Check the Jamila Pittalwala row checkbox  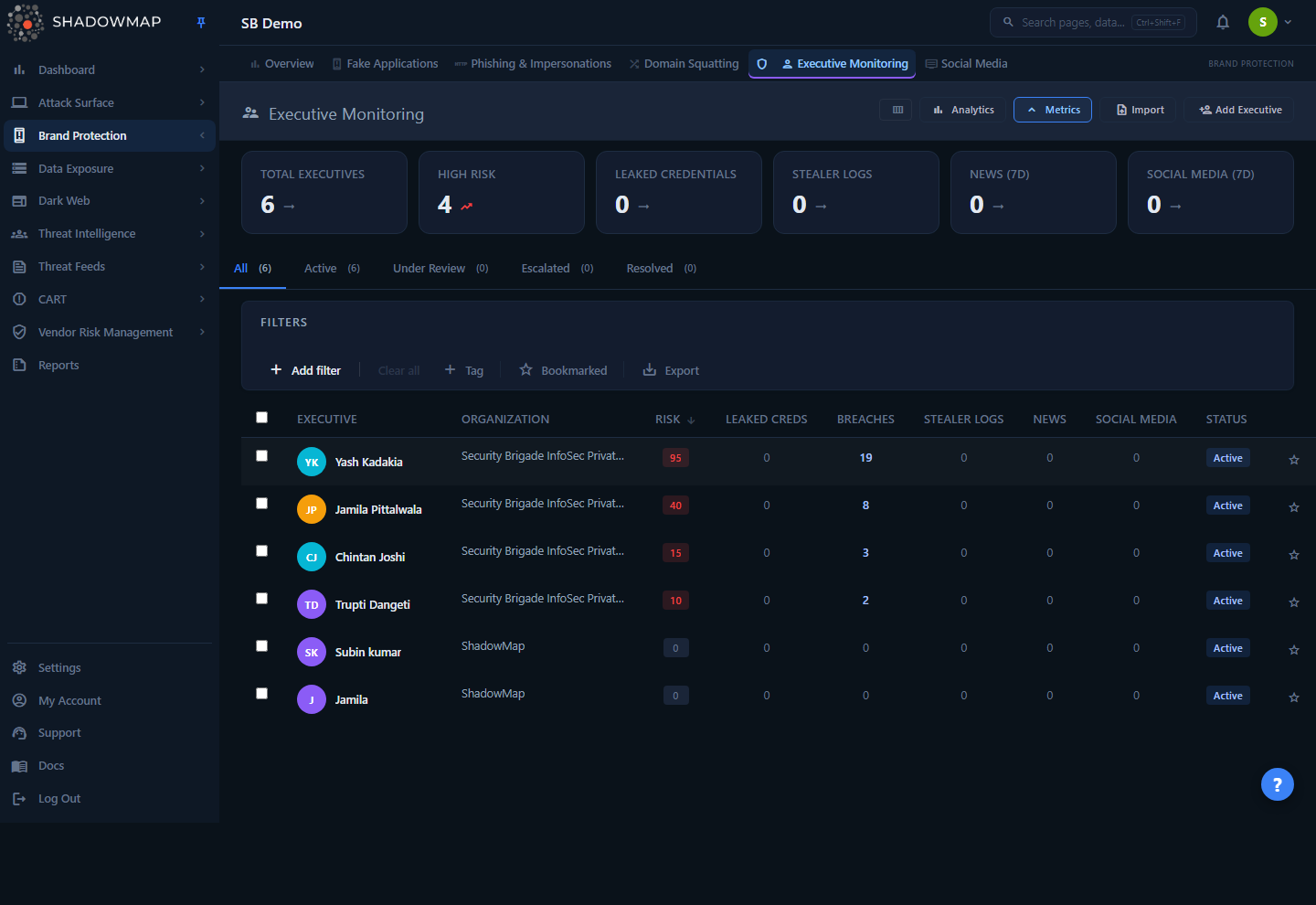coord(262,504)
